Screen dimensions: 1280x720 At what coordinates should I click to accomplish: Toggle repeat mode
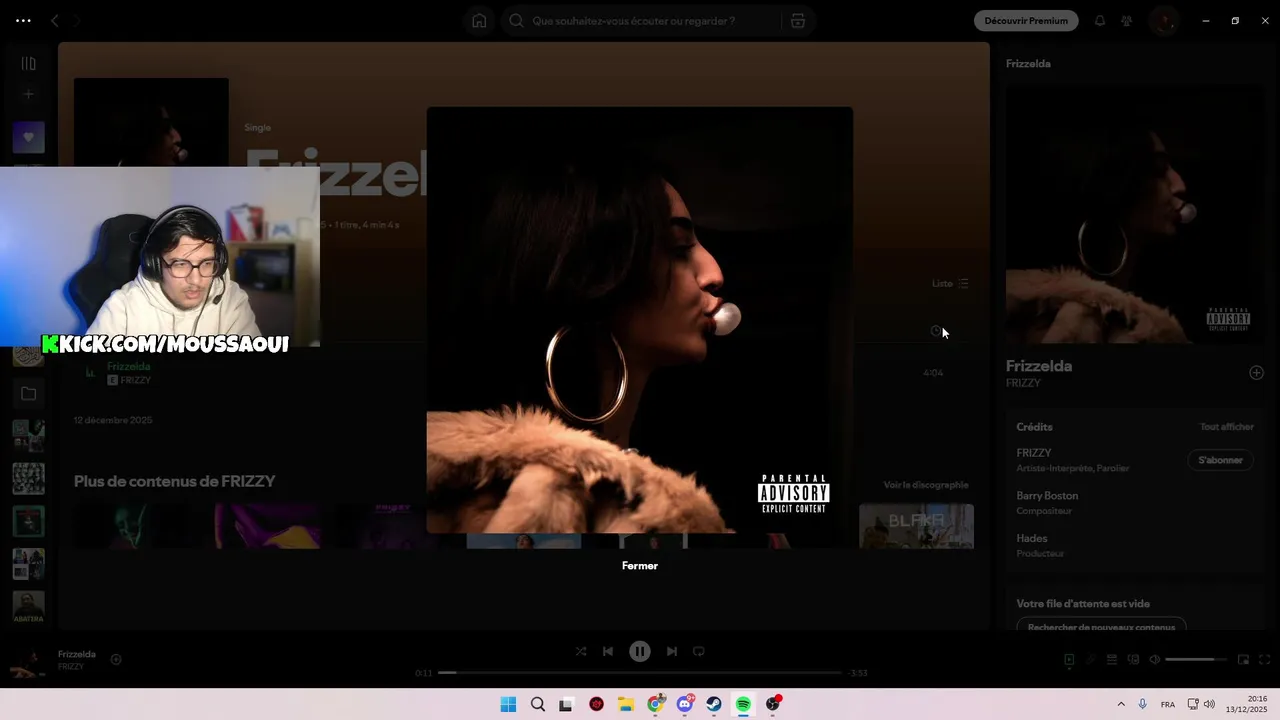[x=699, y=651]
